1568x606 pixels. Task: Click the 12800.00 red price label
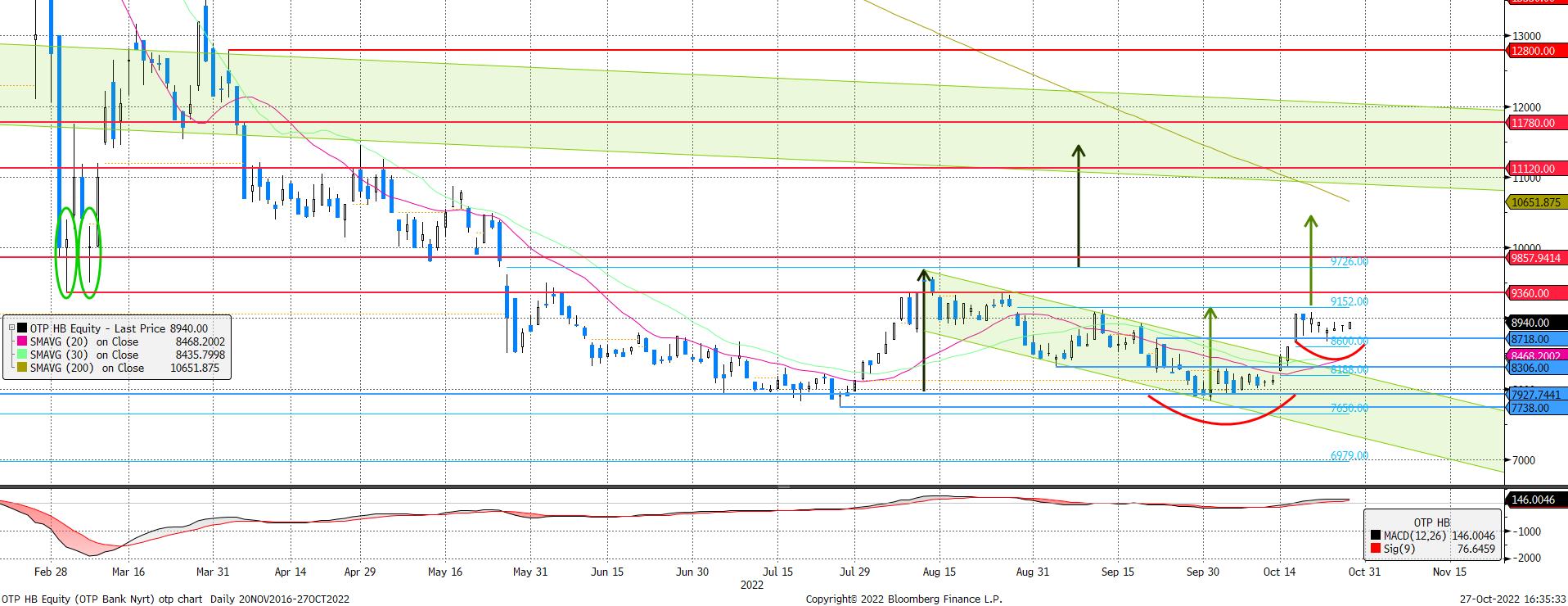tap(1535, 51)
